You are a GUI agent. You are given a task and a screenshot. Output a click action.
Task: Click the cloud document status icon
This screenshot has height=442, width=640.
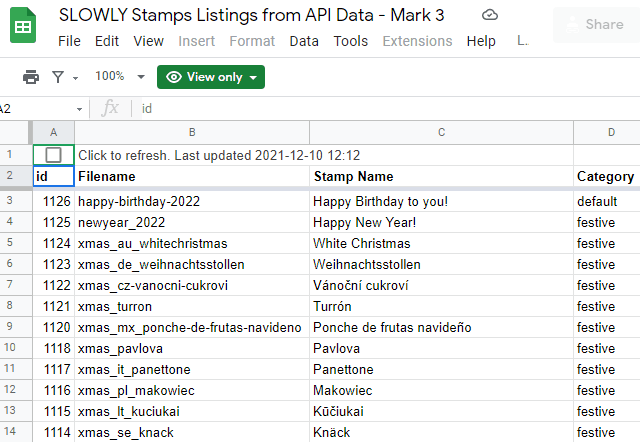[x=489, y=16]
